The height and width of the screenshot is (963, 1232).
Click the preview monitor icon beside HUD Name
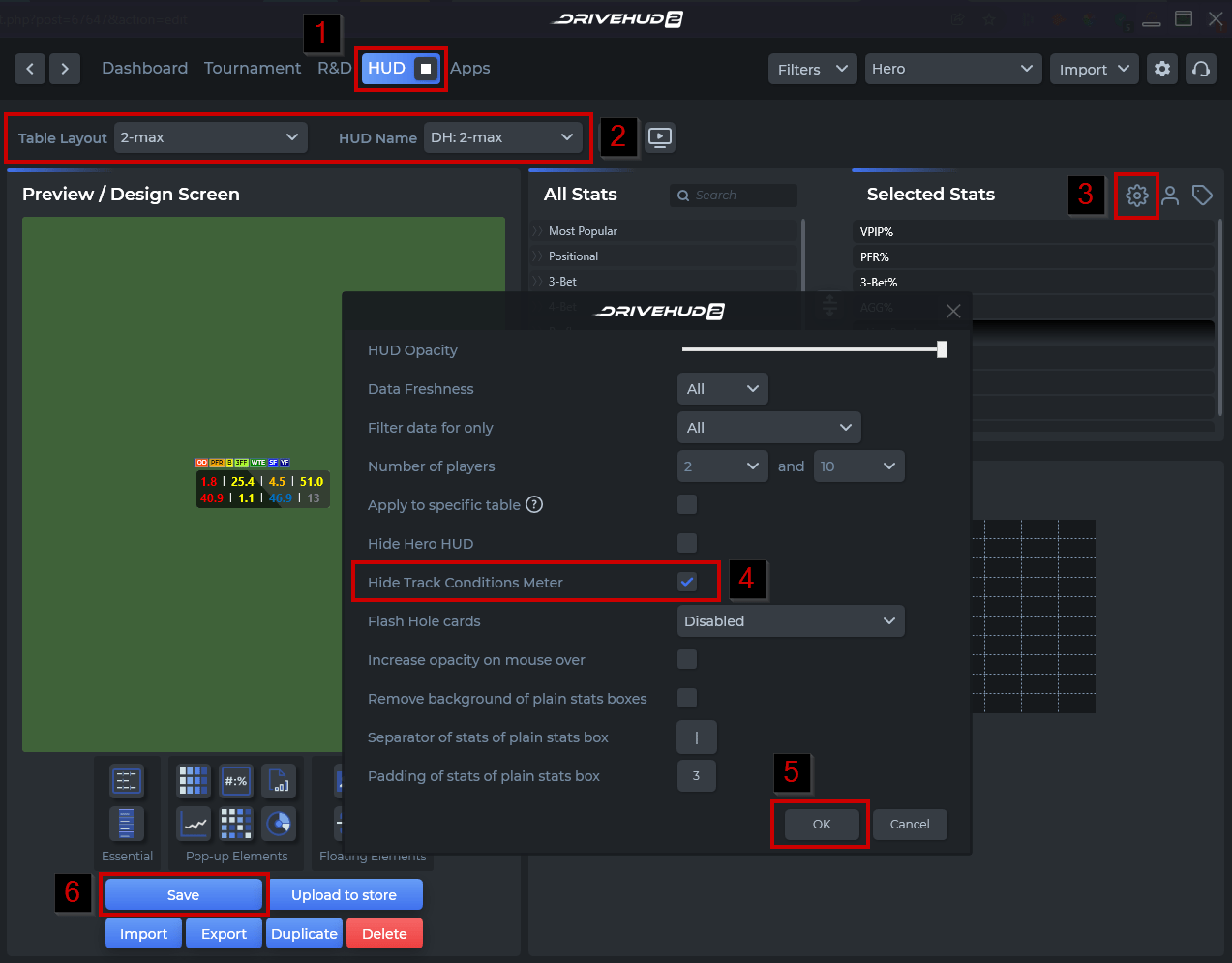click(660, 137)
